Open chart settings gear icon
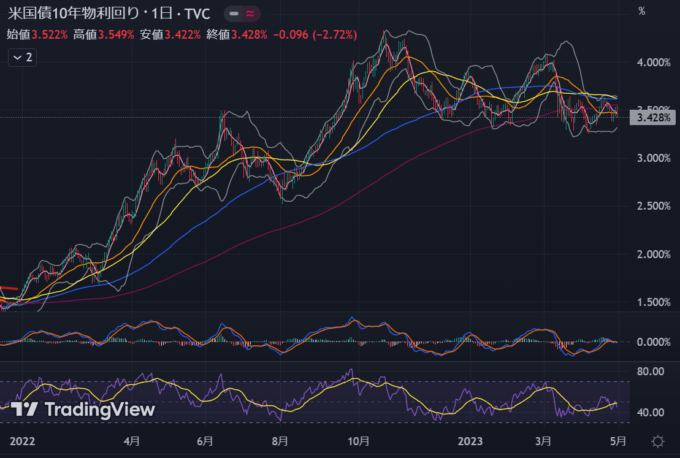The image size is (680, 458). (x=658, y=441)
